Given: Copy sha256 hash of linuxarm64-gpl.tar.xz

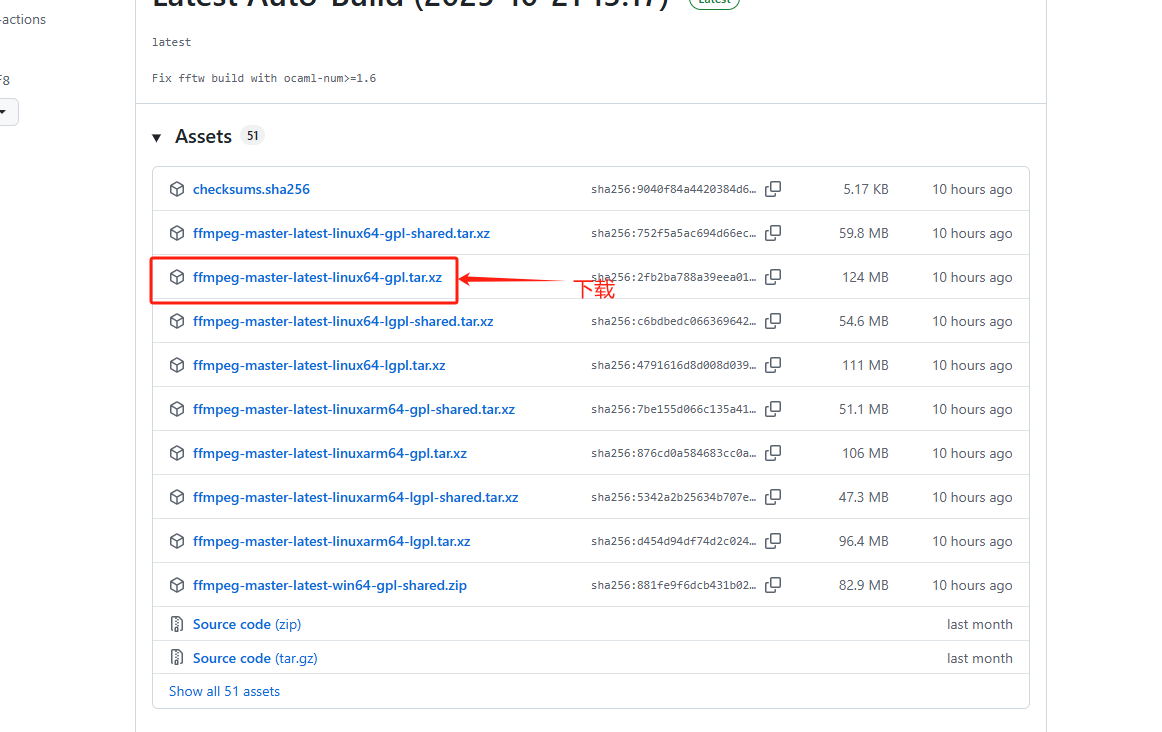Looking at the screenshot, I should tap(773, 453).
